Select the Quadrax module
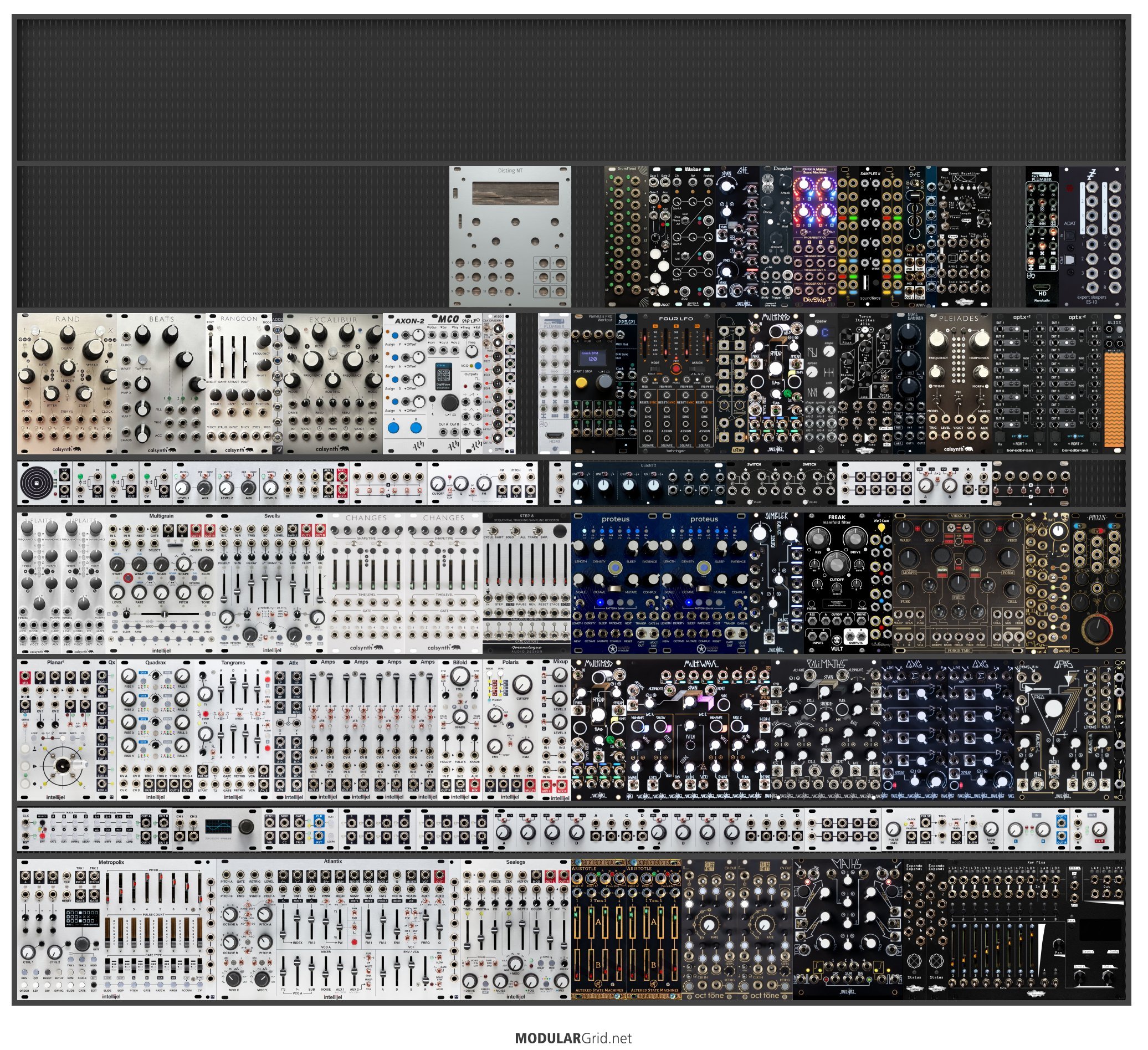Image resolution: width=1148 pixels, height=1050 pixels. (156, 730)
